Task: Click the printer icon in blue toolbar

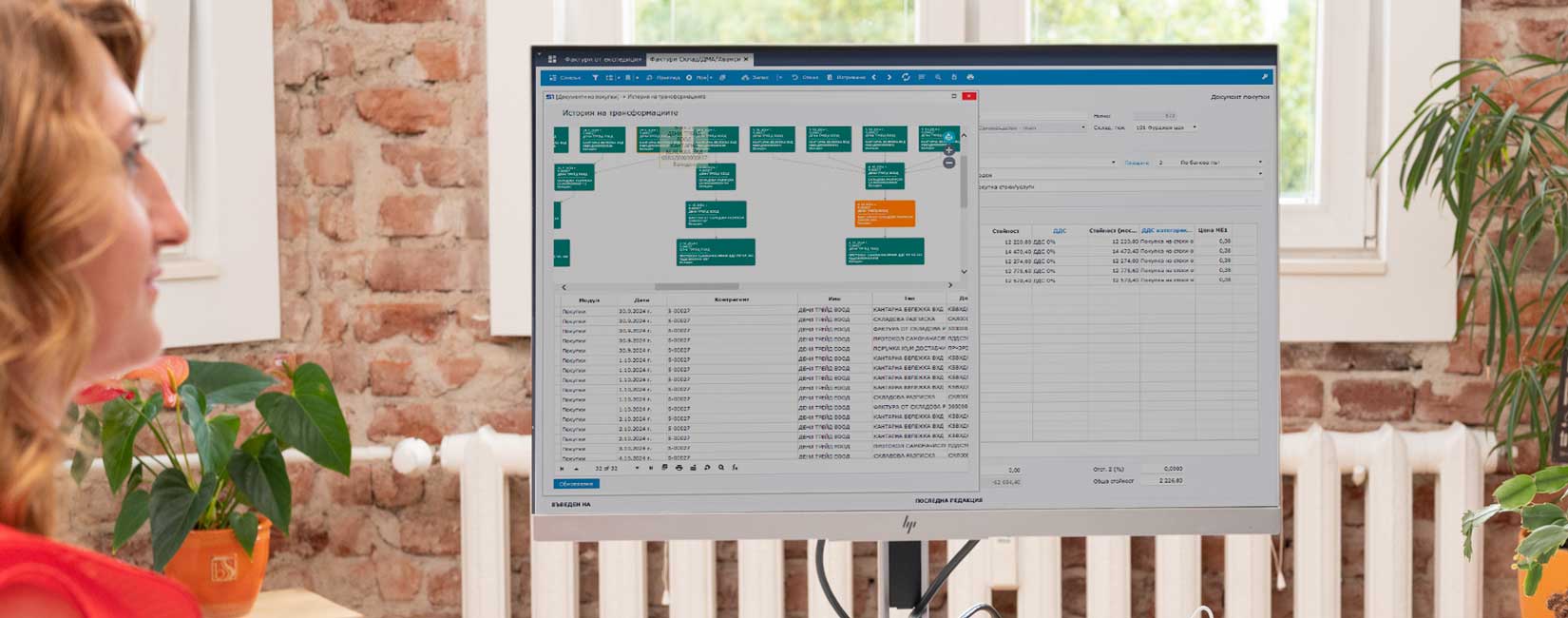Action: (x=970, y=77)
